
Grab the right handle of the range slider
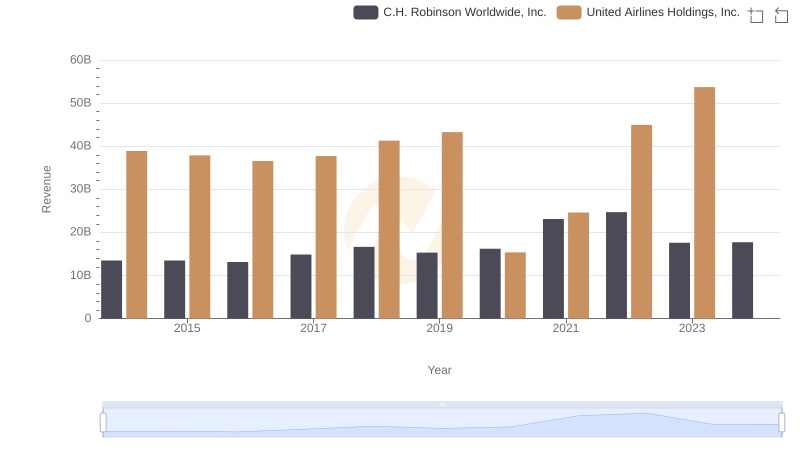tap(782, 422)
